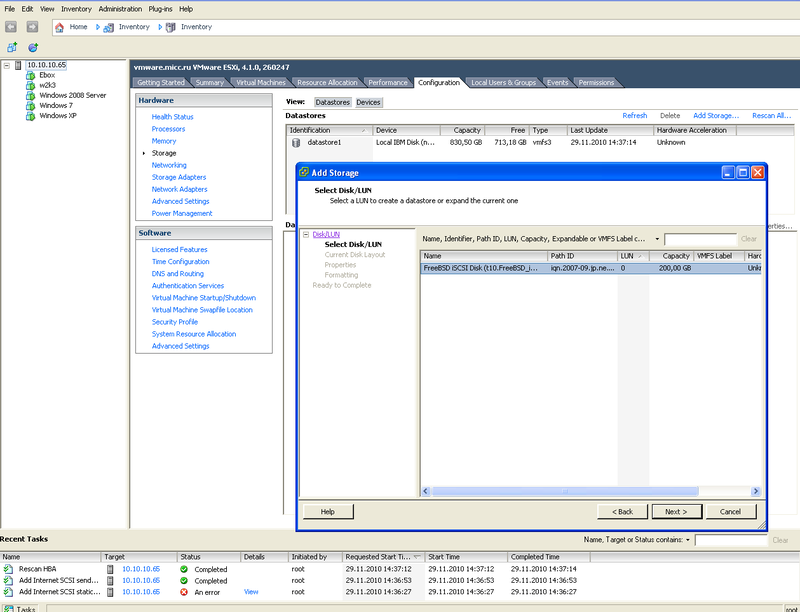
Task: Select the Windows 2008 Server VM icon
Action: click(31, 96)
